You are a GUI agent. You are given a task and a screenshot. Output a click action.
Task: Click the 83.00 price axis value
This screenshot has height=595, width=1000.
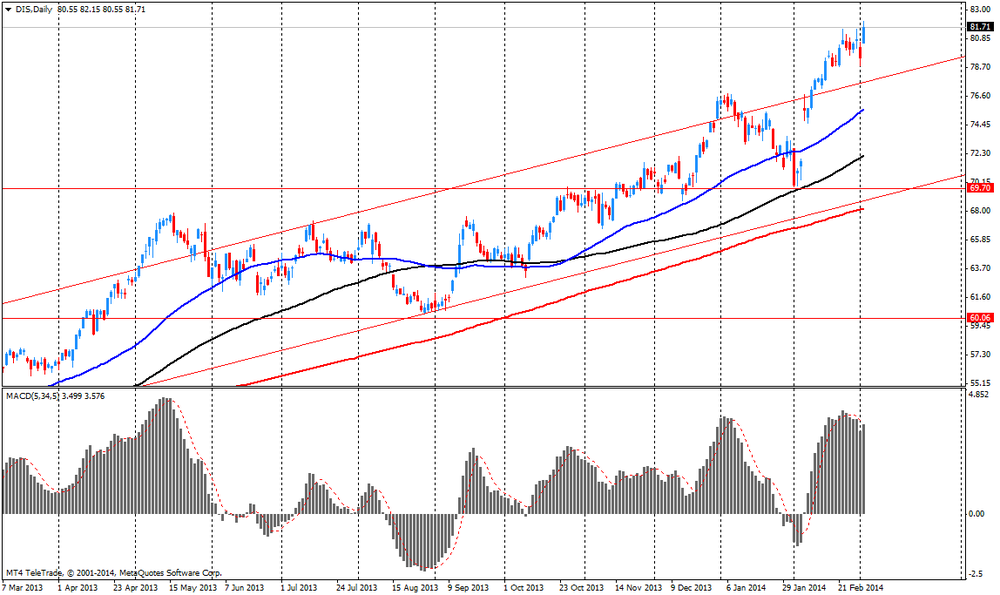(x=980, y=10)
